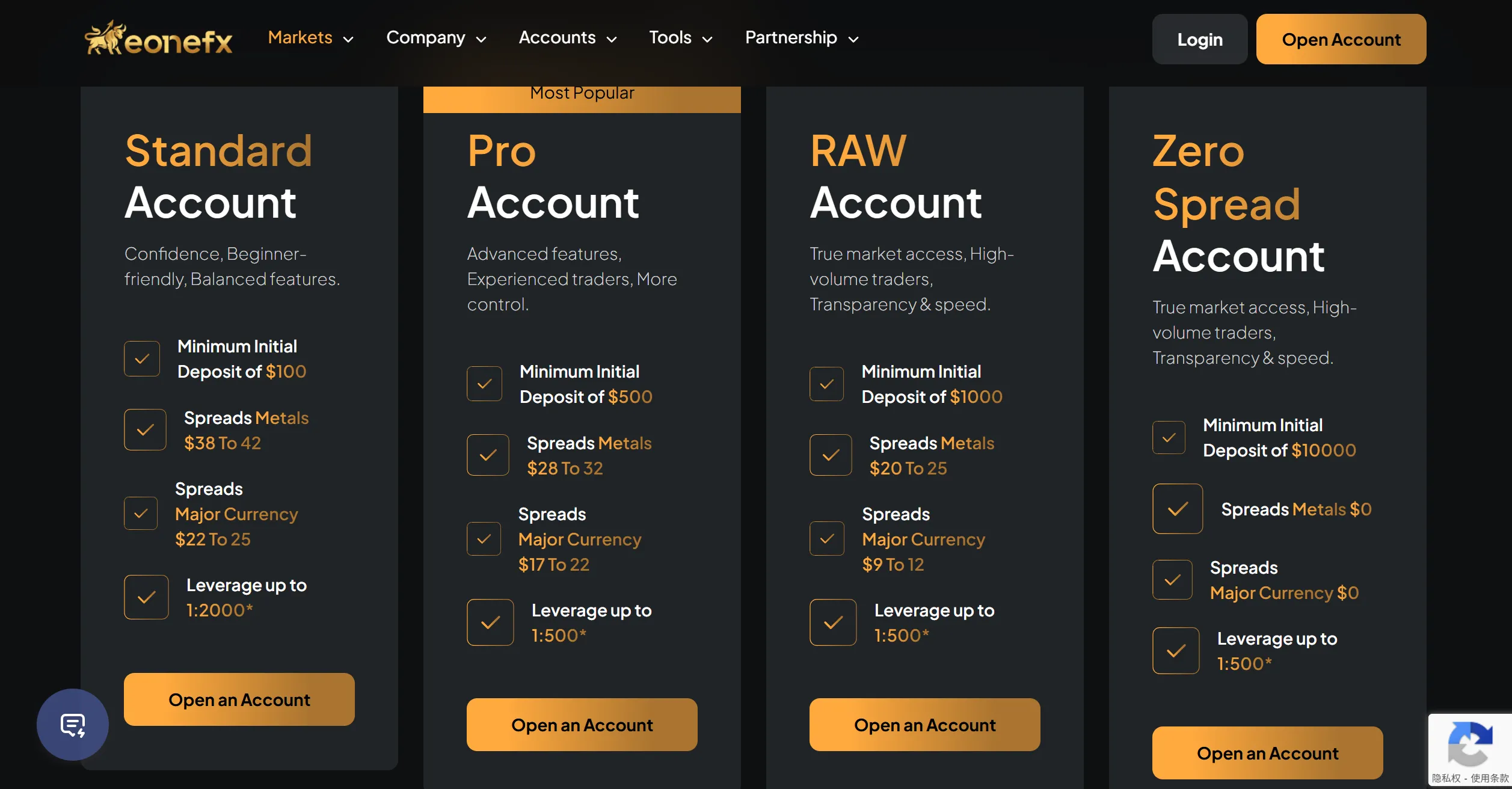
Task: Expand the Partnership dropdown menu
Action: pos(802,38)
